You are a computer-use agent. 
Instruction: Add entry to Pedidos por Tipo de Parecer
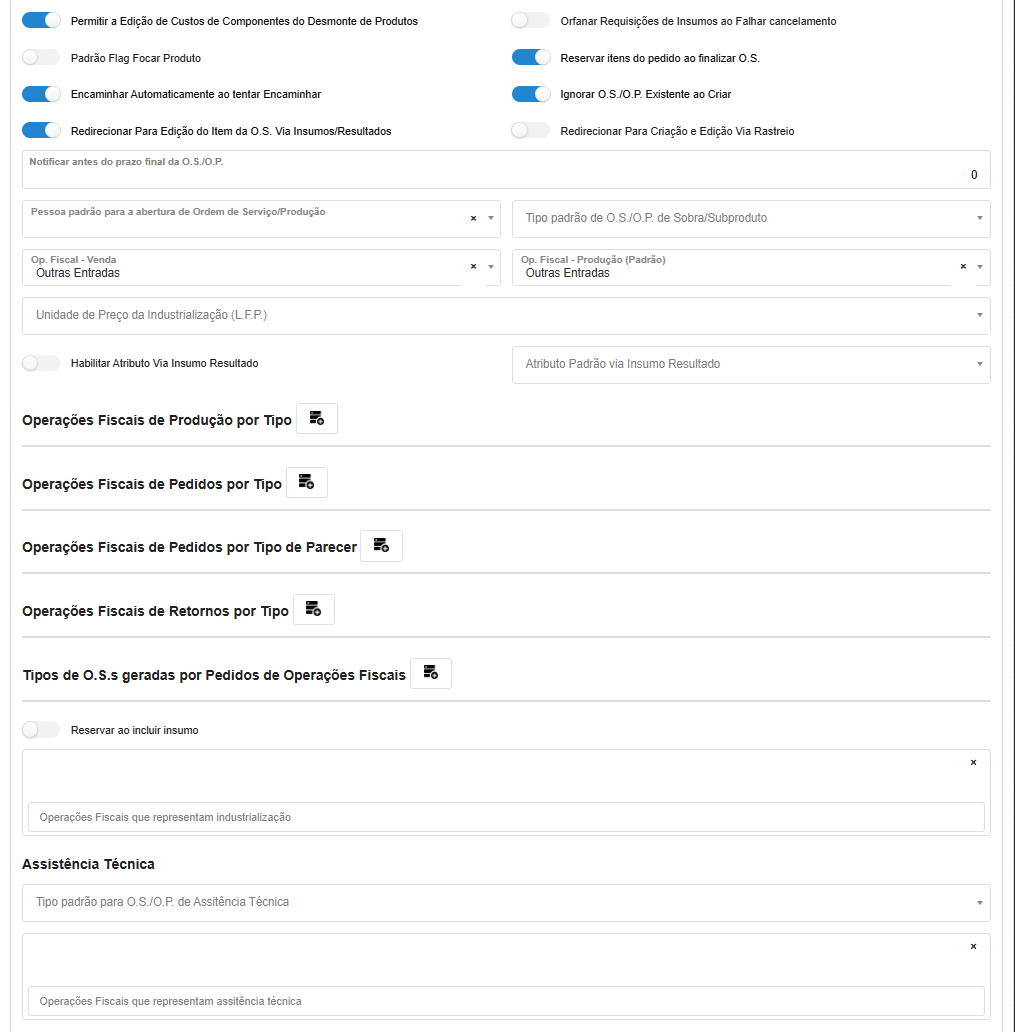point(381,546)
